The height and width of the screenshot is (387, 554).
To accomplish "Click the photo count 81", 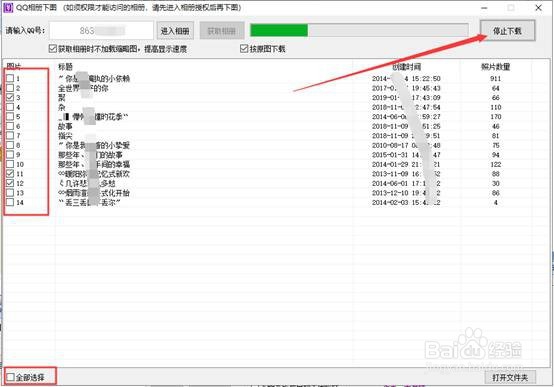I will 495,136.
